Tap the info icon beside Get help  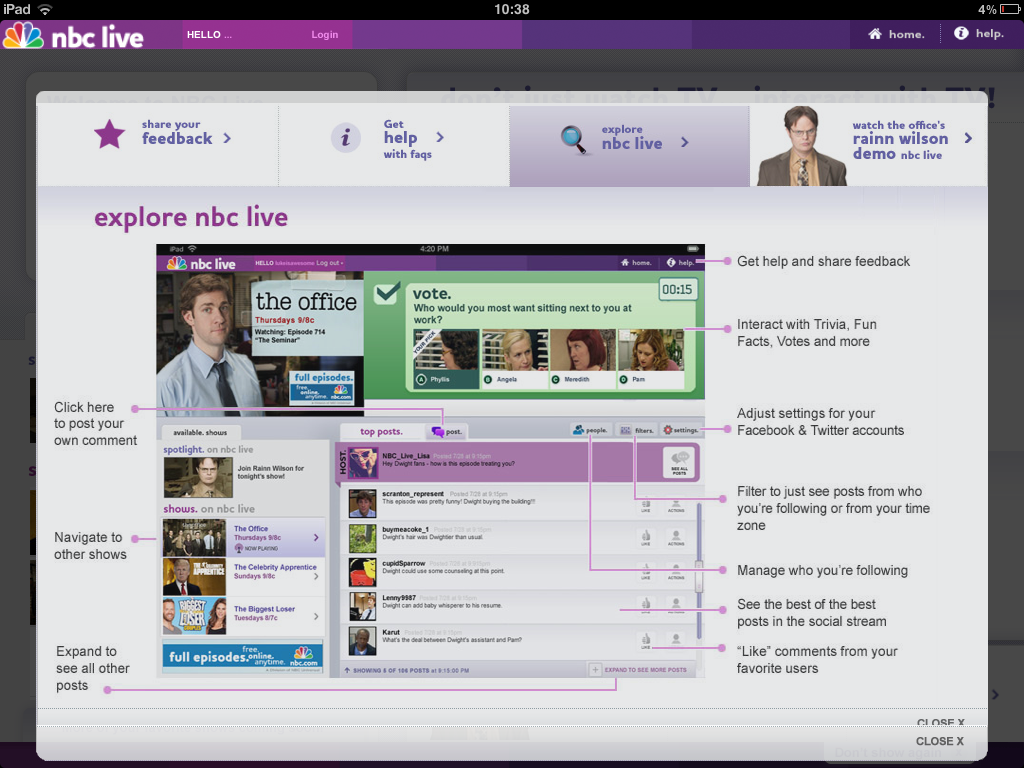click(346, 138)
